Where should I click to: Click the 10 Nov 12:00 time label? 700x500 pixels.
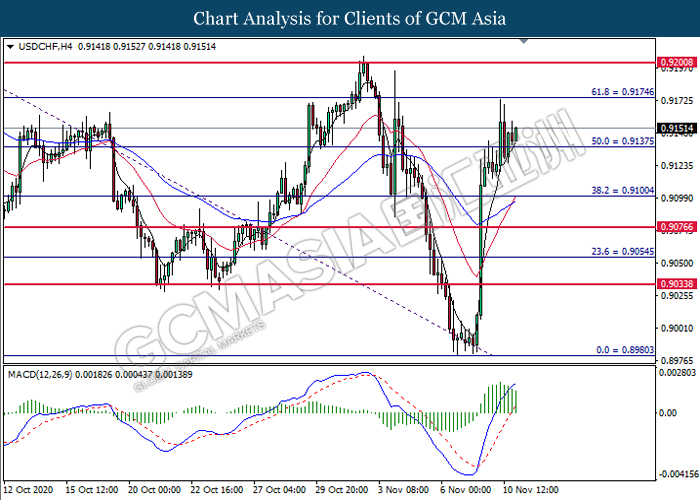click(531, 490)
